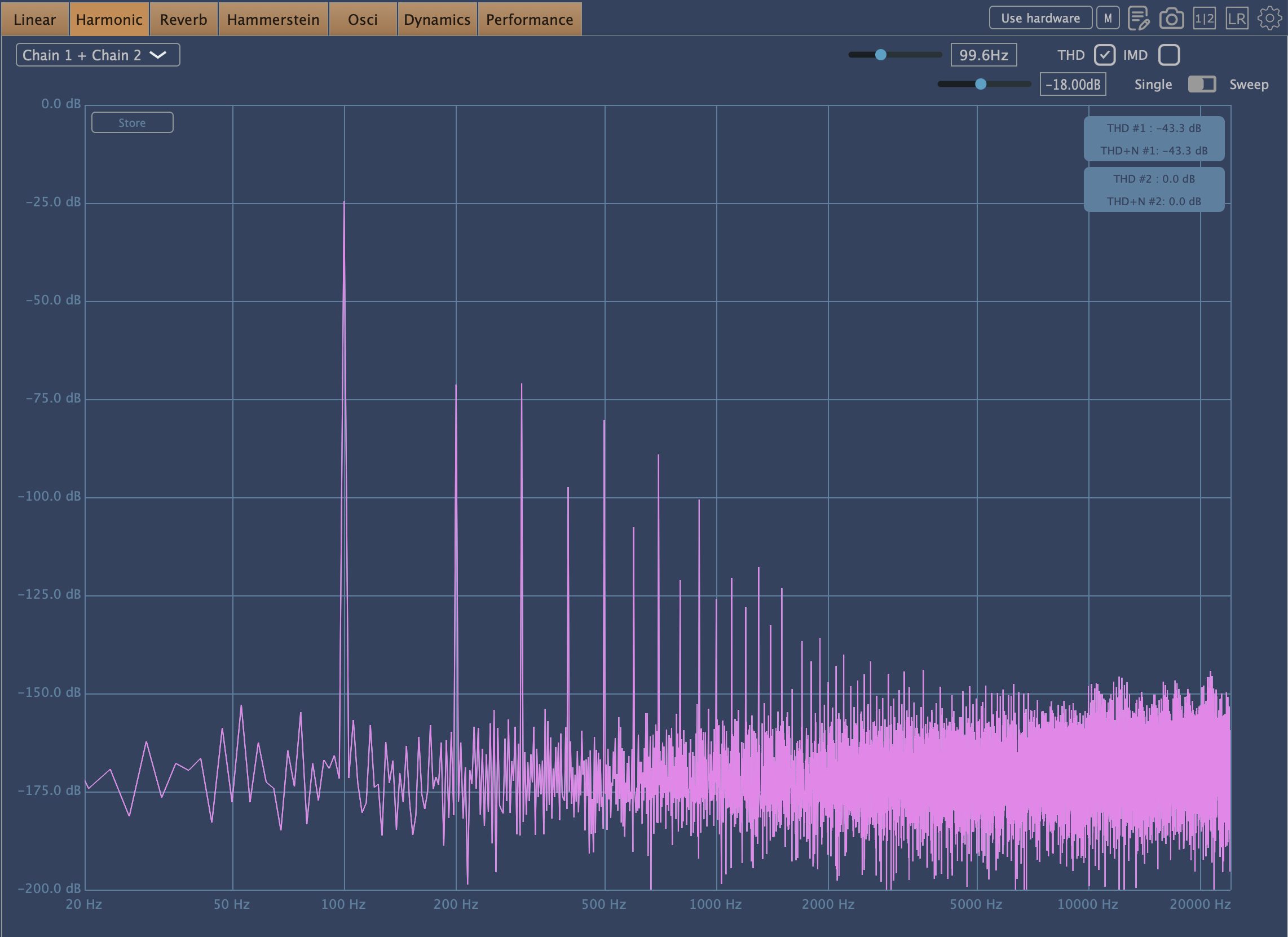Screen dimensions: 1288x937
Task: Click the LR channel icon
Action: [1237, 18]
